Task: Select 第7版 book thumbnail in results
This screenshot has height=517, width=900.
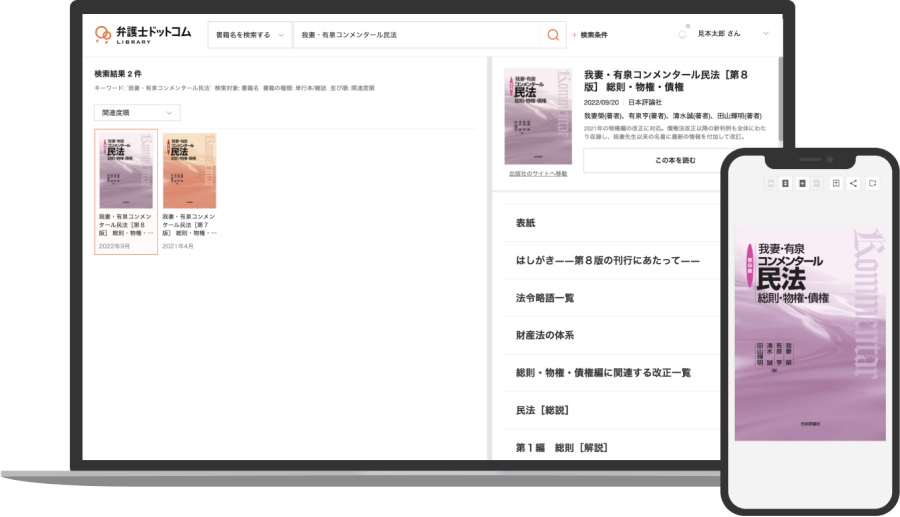Action: pyautogui.click(x=189, y=171)
